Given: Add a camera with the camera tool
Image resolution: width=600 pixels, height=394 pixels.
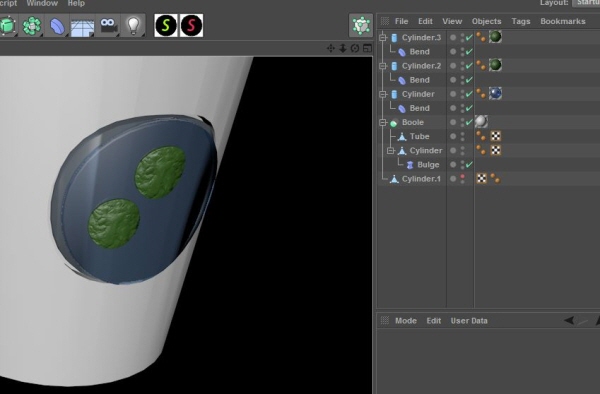Looking at the screenshot, I should [x=108, y=26].
